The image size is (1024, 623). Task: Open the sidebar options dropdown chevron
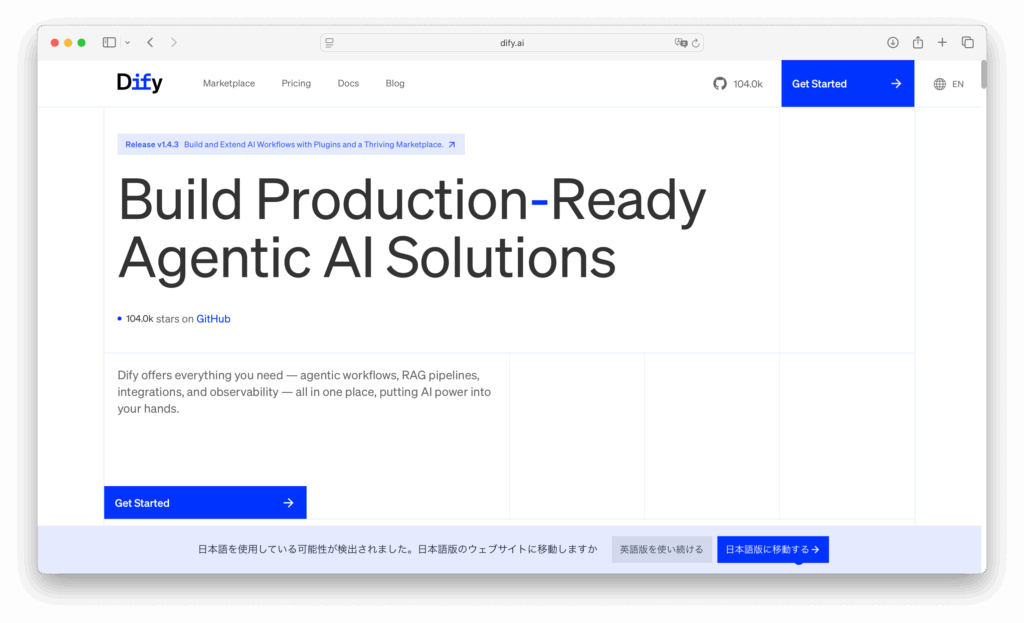pyautogui.click(x=127, y=43)
